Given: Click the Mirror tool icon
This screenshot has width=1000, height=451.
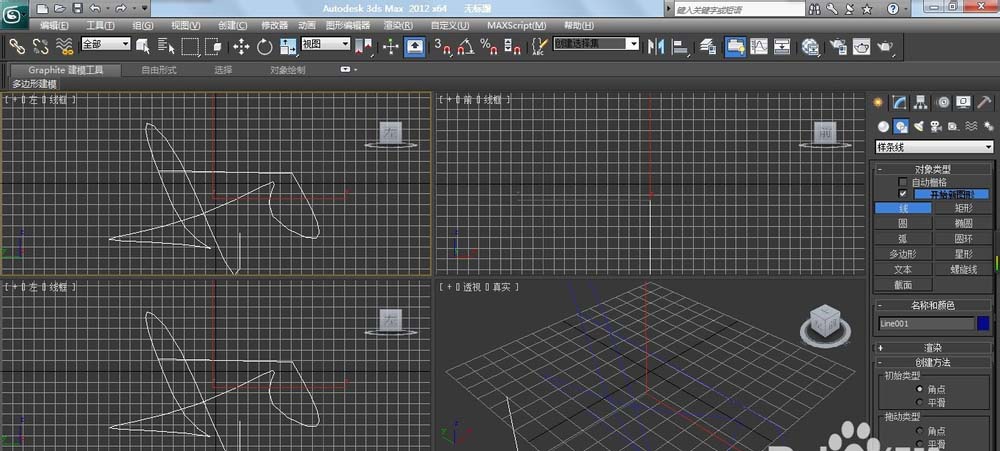Looking at the screenshot, I should [656, 46].
